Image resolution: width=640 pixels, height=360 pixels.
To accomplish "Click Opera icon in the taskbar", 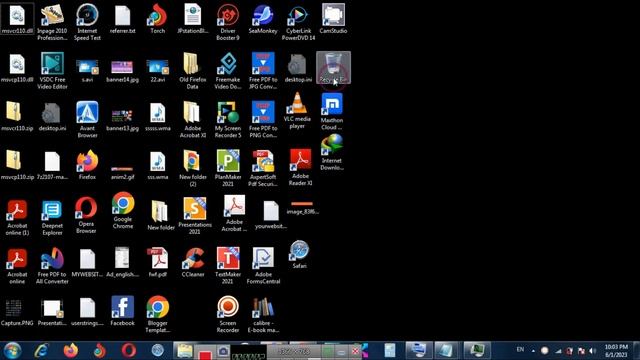I will (129, 351).
